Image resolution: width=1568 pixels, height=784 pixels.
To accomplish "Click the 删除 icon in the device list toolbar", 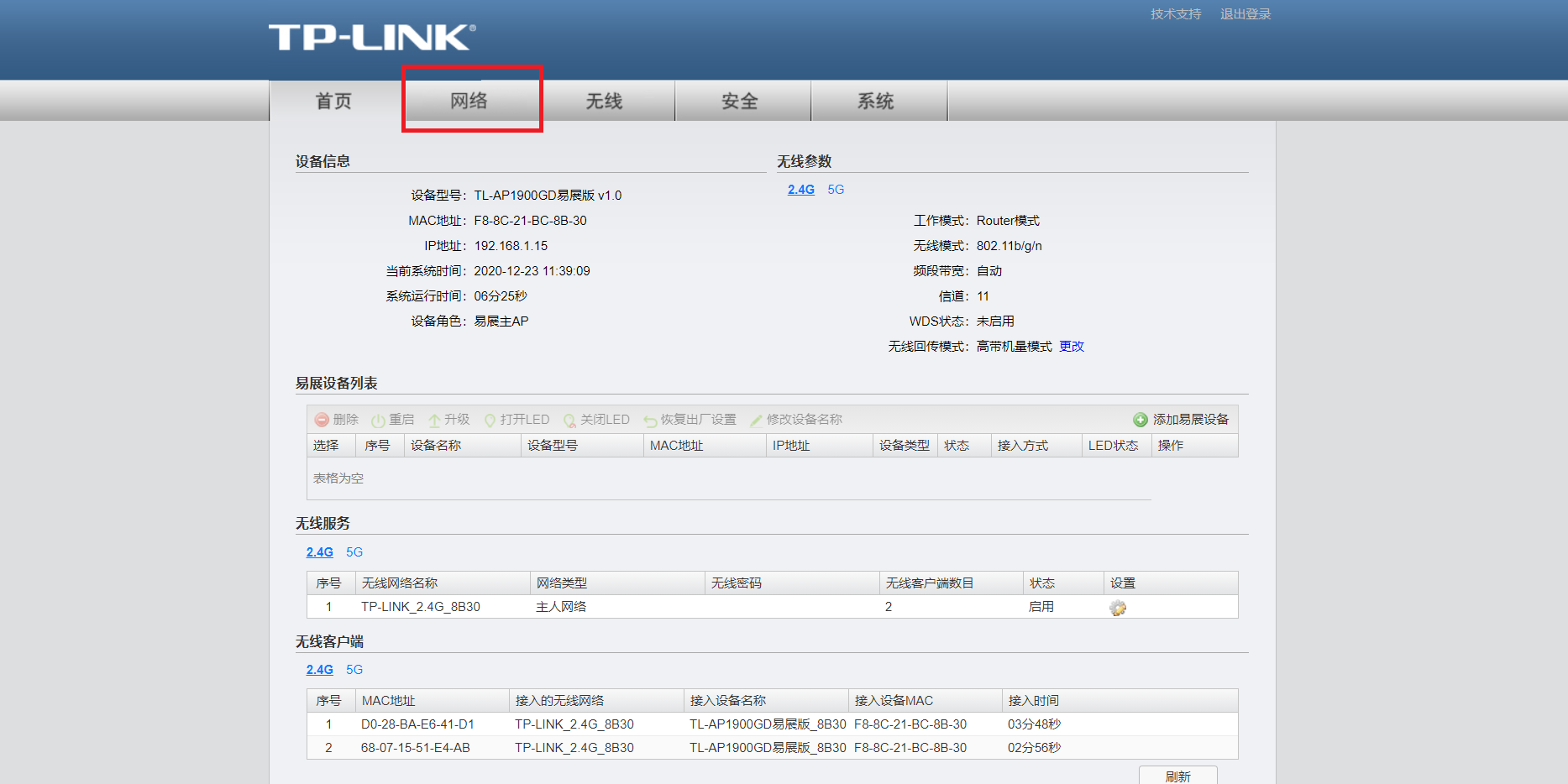I will [x=323, y=419].
